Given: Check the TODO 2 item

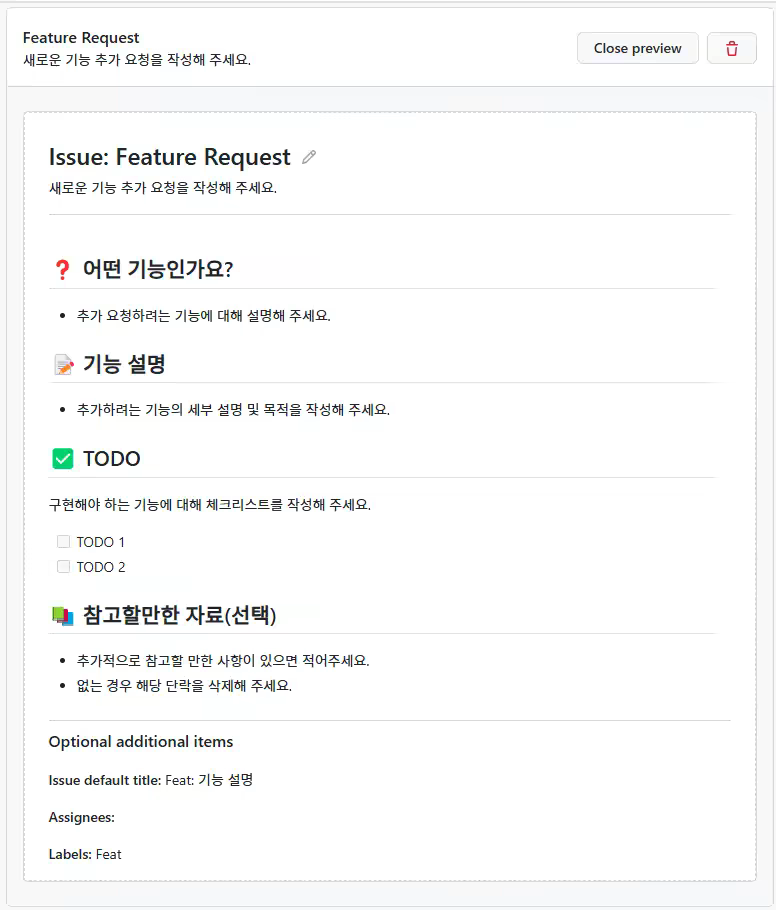Looking at the screenshot, I should [x=63, y=566].
